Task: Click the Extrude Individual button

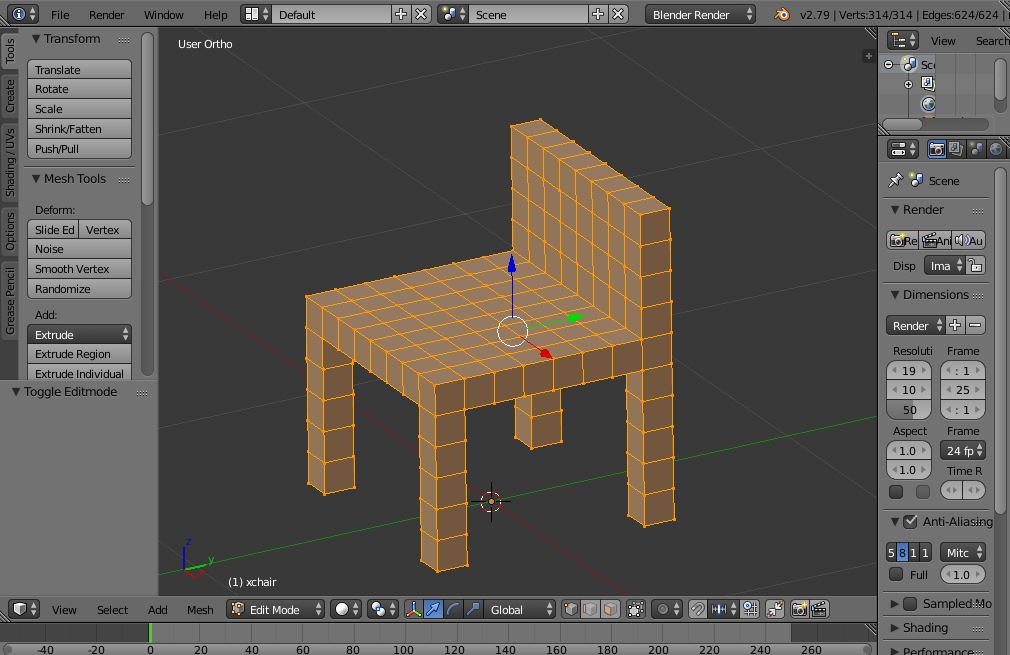Action: [79, 374]
